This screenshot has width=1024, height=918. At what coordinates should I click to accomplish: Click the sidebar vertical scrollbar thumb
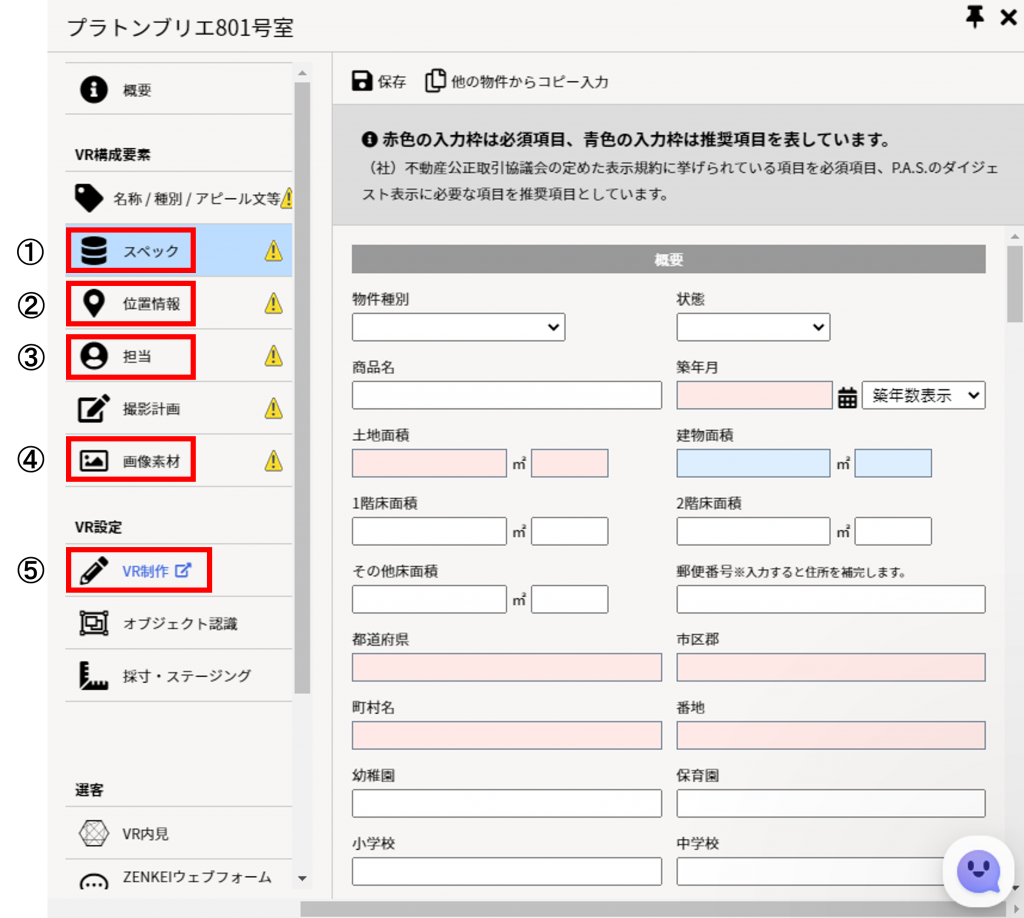[x=302, y=387]
